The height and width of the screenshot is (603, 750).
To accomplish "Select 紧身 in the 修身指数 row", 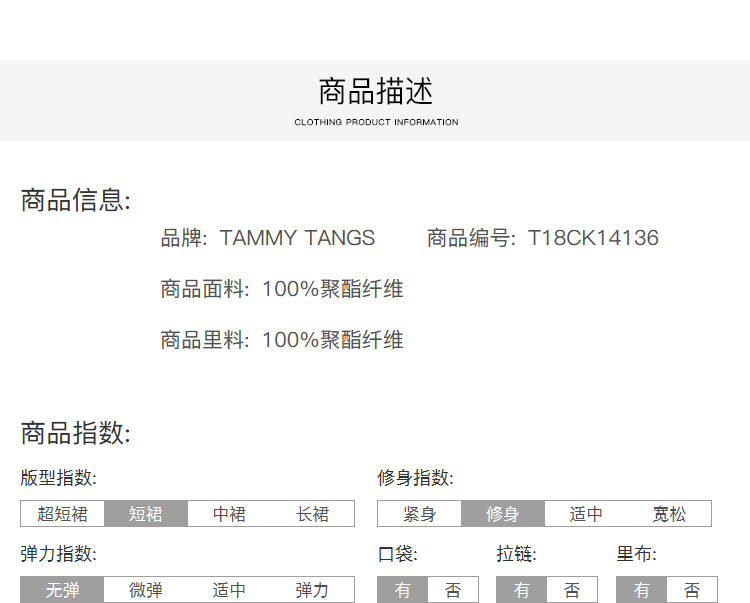I will (419, 514).
